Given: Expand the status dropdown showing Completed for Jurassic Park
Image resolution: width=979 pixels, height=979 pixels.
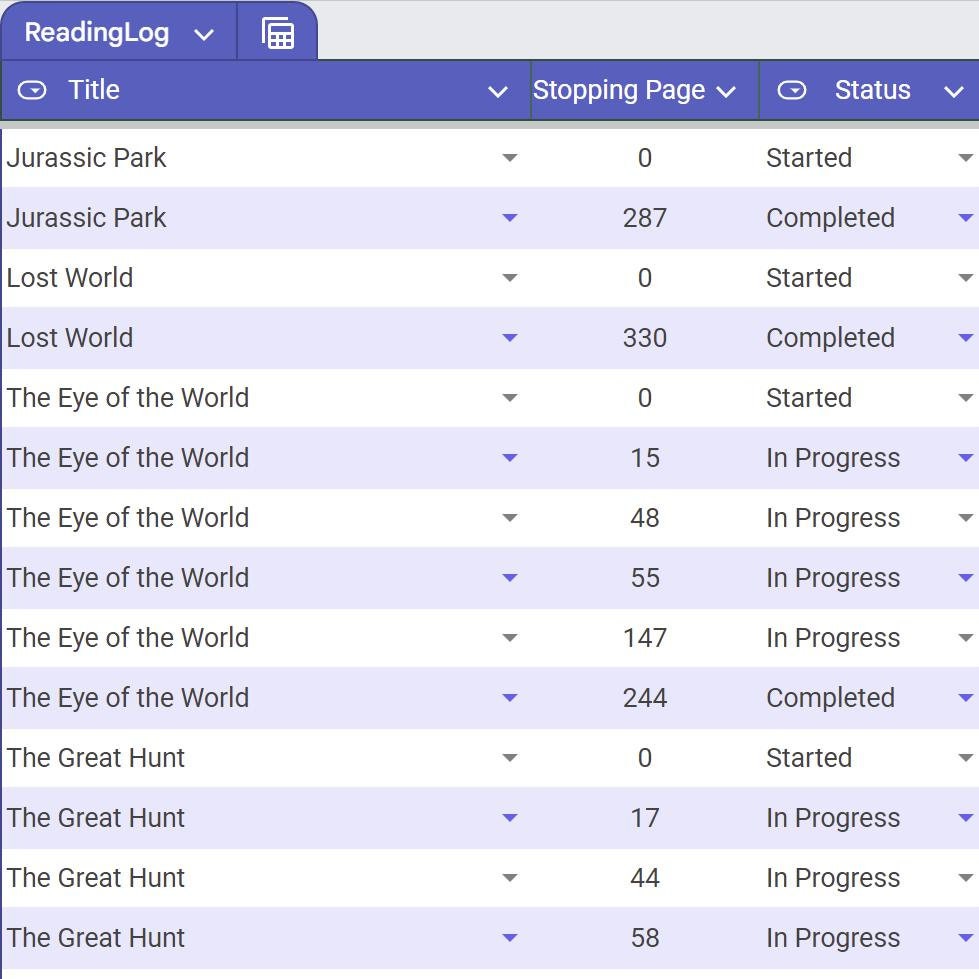Looking at the screenshot, I should coord(963,217).
